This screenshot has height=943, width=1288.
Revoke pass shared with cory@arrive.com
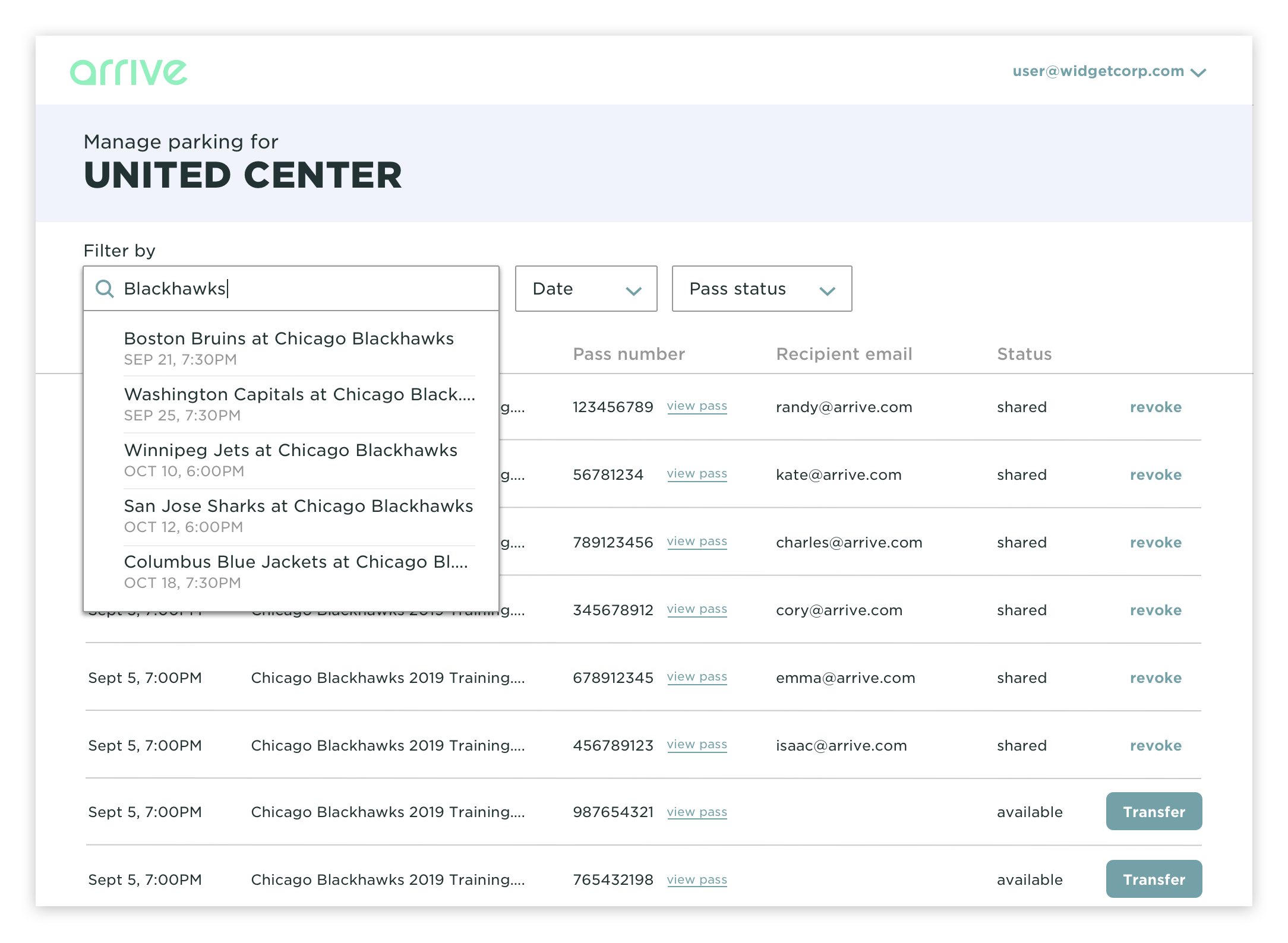click(1156, 610)
